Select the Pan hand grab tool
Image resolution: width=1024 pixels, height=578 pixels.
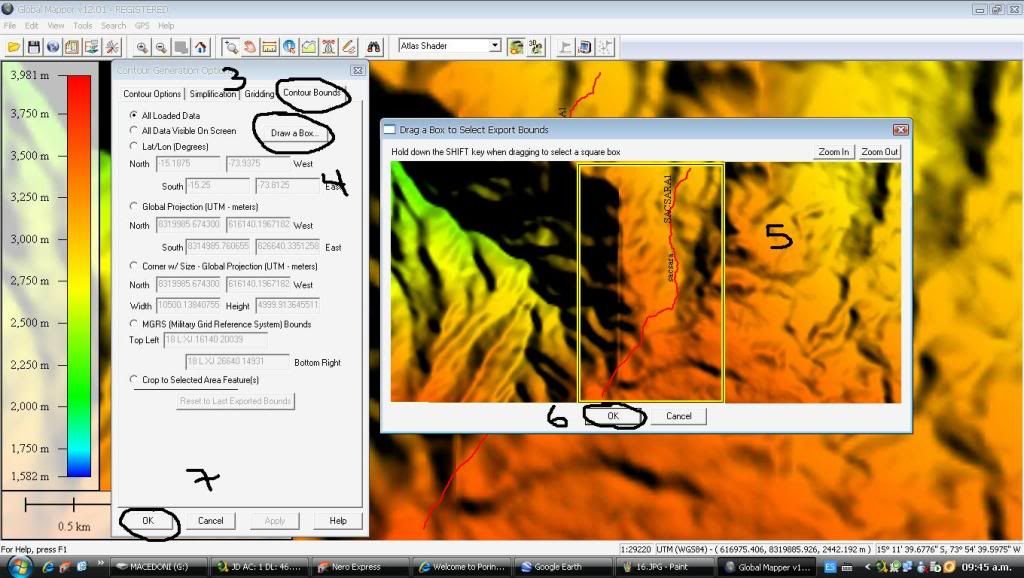(x=250, y=47)
